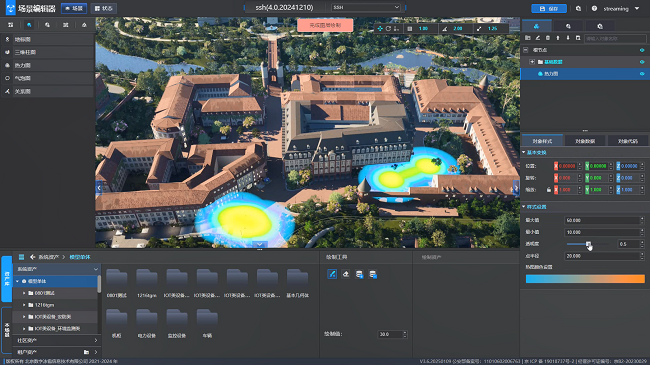Activate the rotate gizmo icon in viewport toolbar
Viewport: 650px width, 365px height.
[388, 29]
